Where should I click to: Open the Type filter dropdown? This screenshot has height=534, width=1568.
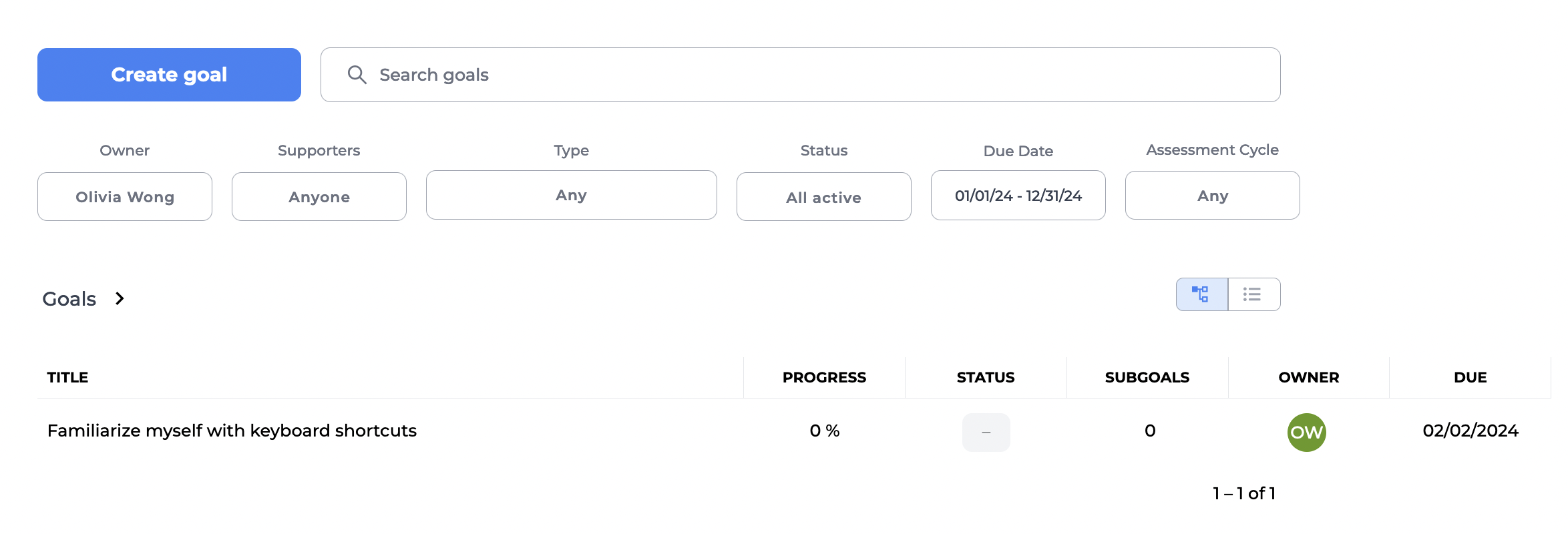[x=571, y=196]
